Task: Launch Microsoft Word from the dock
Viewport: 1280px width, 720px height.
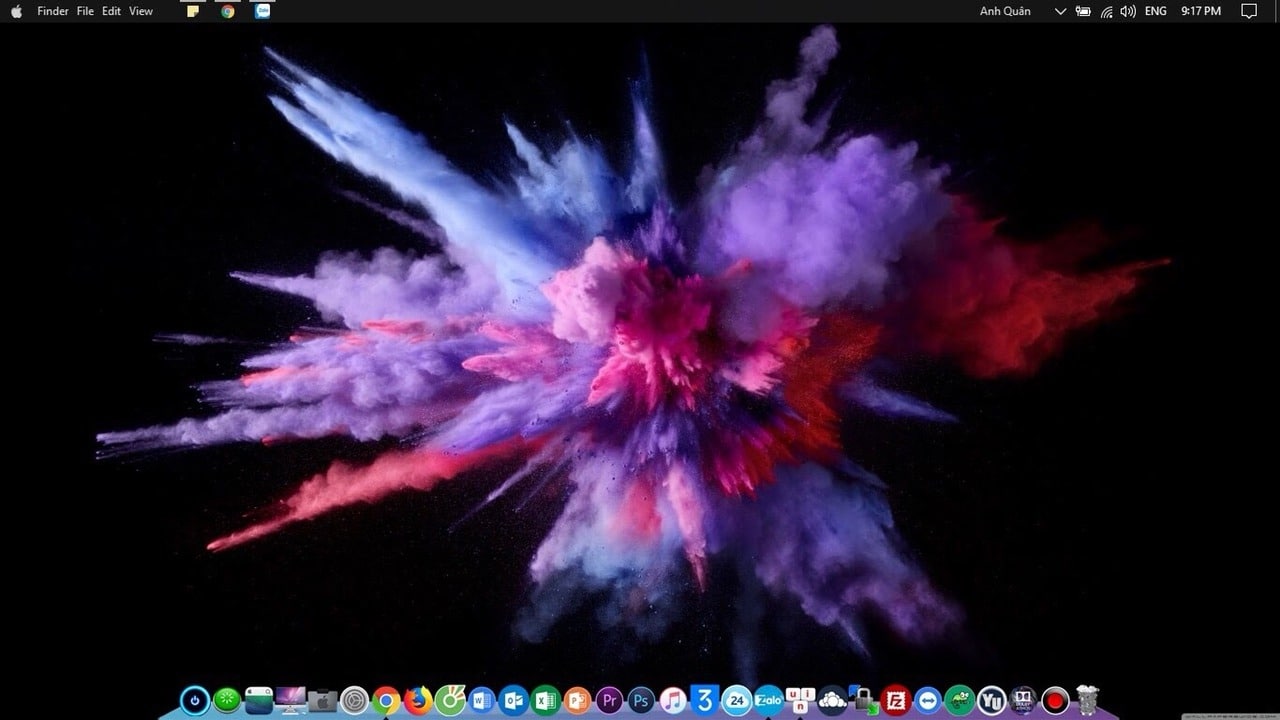Action: [482, 701]
